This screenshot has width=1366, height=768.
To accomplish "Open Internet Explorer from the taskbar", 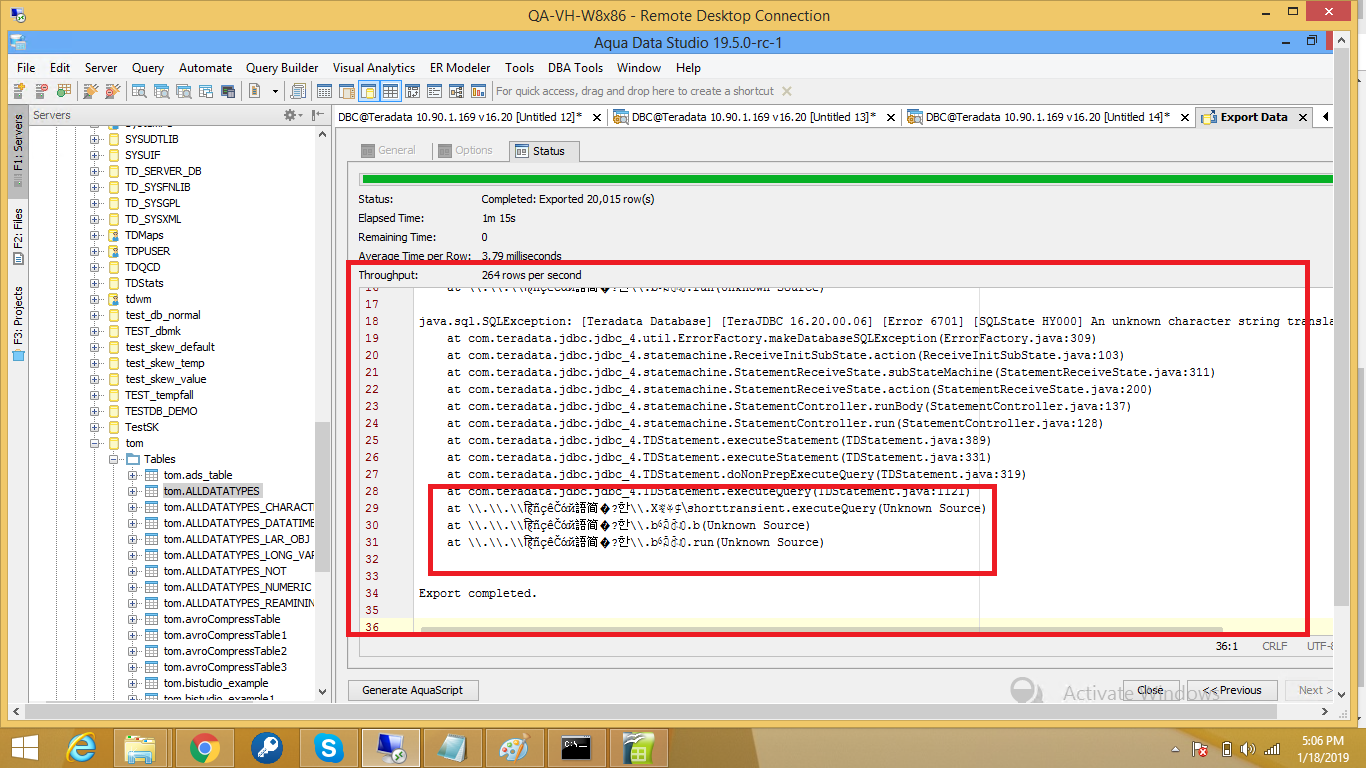I will 80,747.
